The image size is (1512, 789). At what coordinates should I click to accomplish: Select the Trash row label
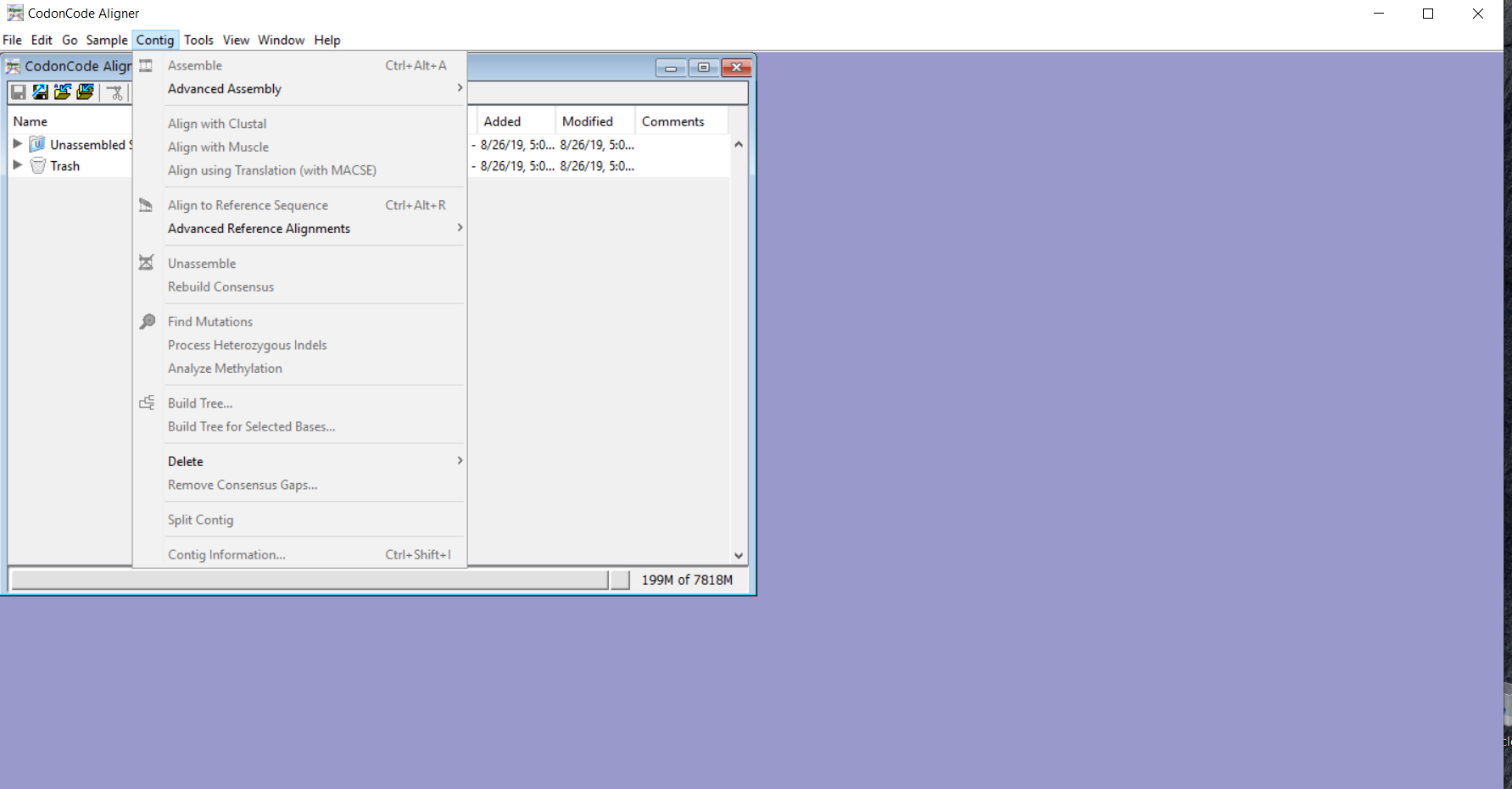coord(64,166)
